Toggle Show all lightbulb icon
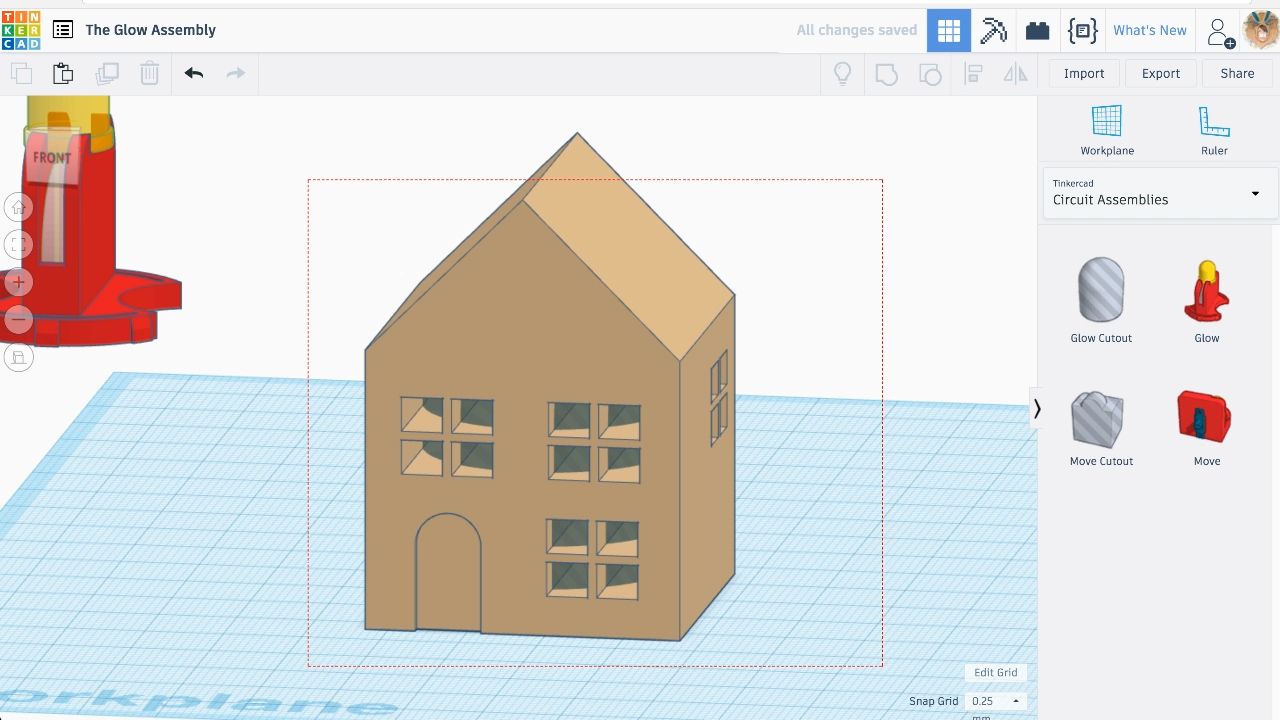Image resolution: width=1280 pixels, height=720 pixels. [843, 73]
